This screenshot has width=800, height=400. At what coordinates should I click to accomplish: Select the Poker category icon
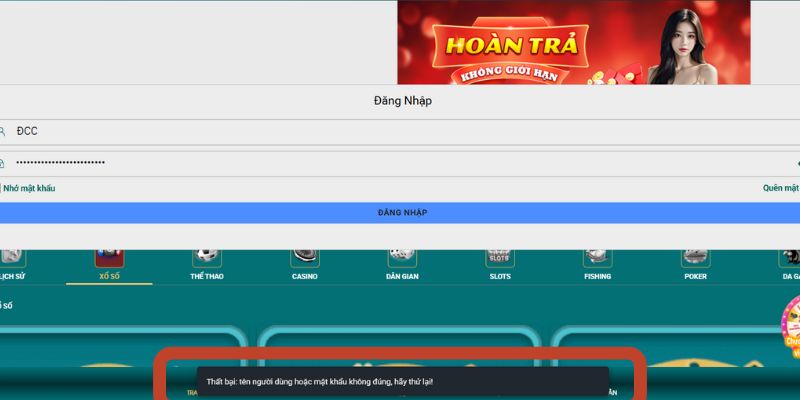[x=695, y=258]
